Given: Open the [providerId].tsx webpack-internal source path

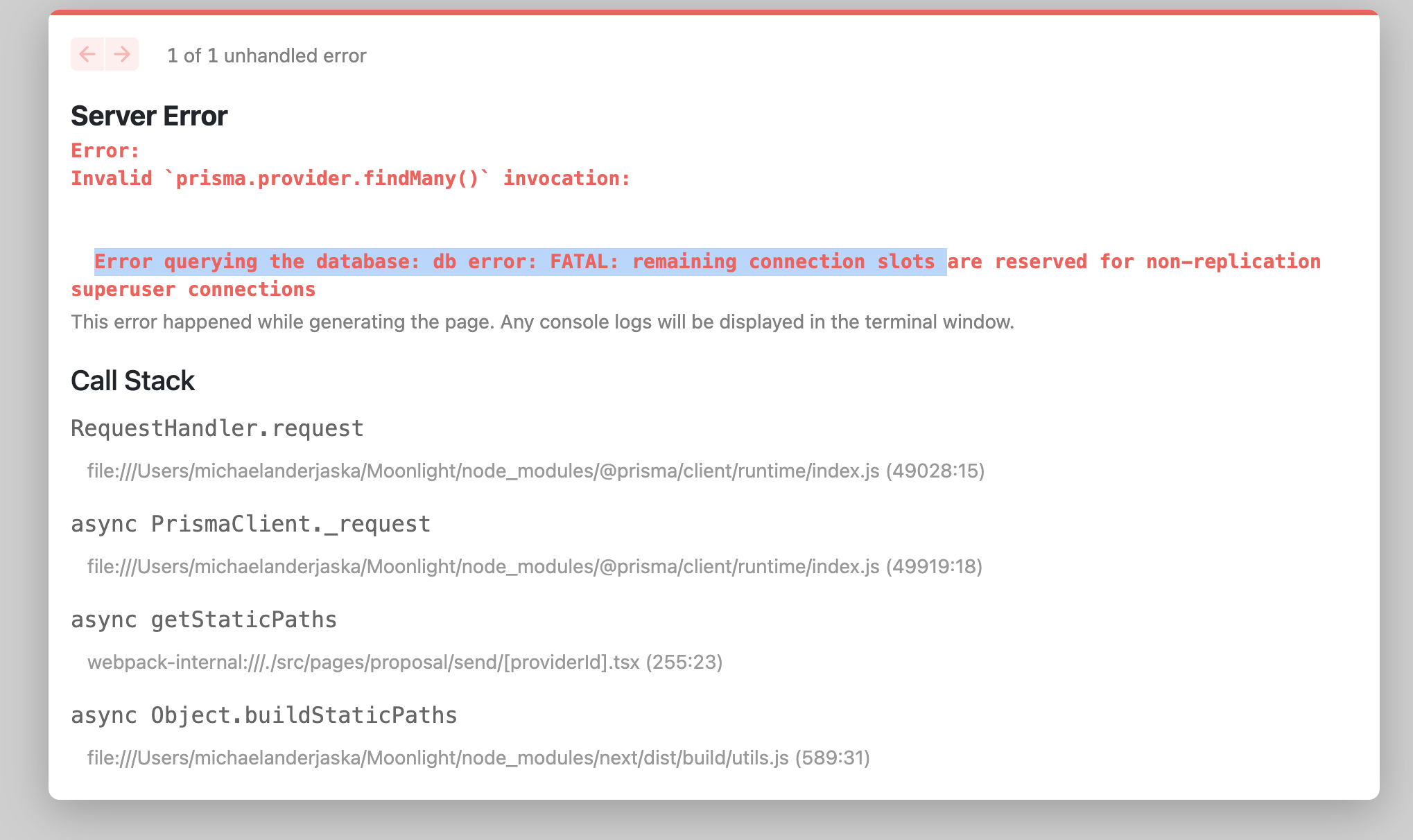Looking at the screenshot, I should (x=406, y=662).
